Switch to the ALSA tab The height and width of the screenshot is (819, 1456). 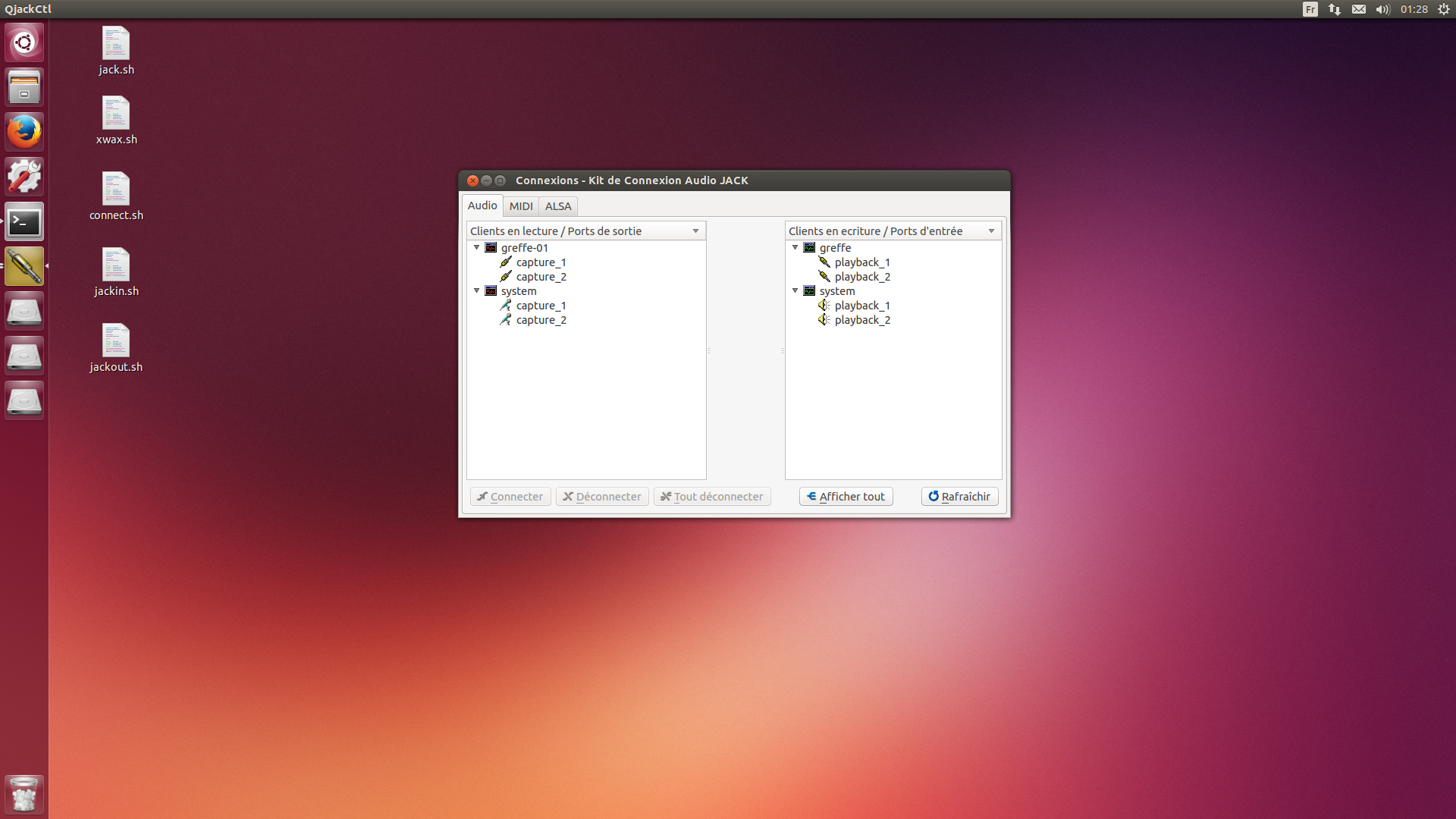(x=558, y=206)
